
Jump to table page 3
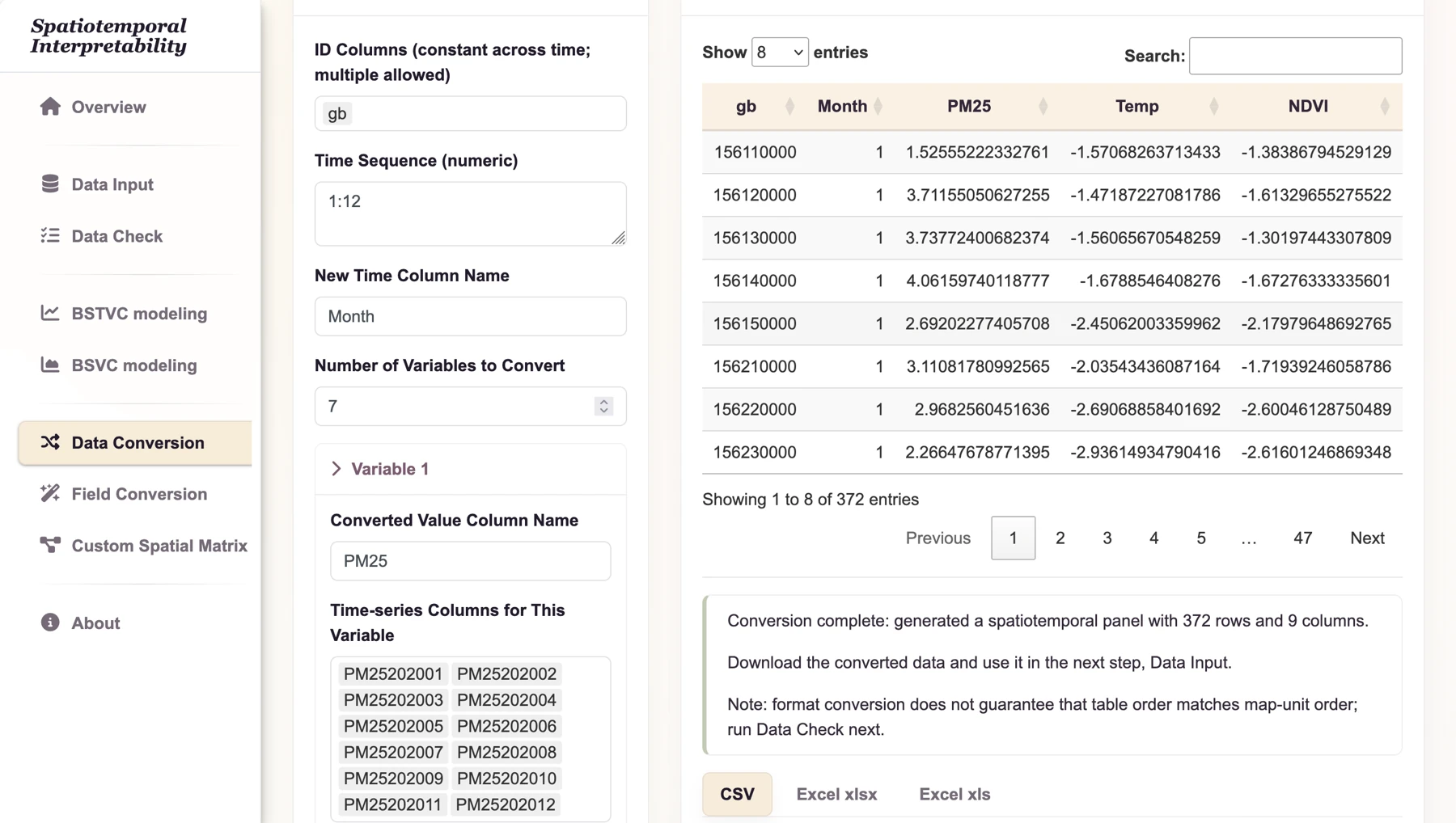pyautogui.click(x=1107, y=538)
